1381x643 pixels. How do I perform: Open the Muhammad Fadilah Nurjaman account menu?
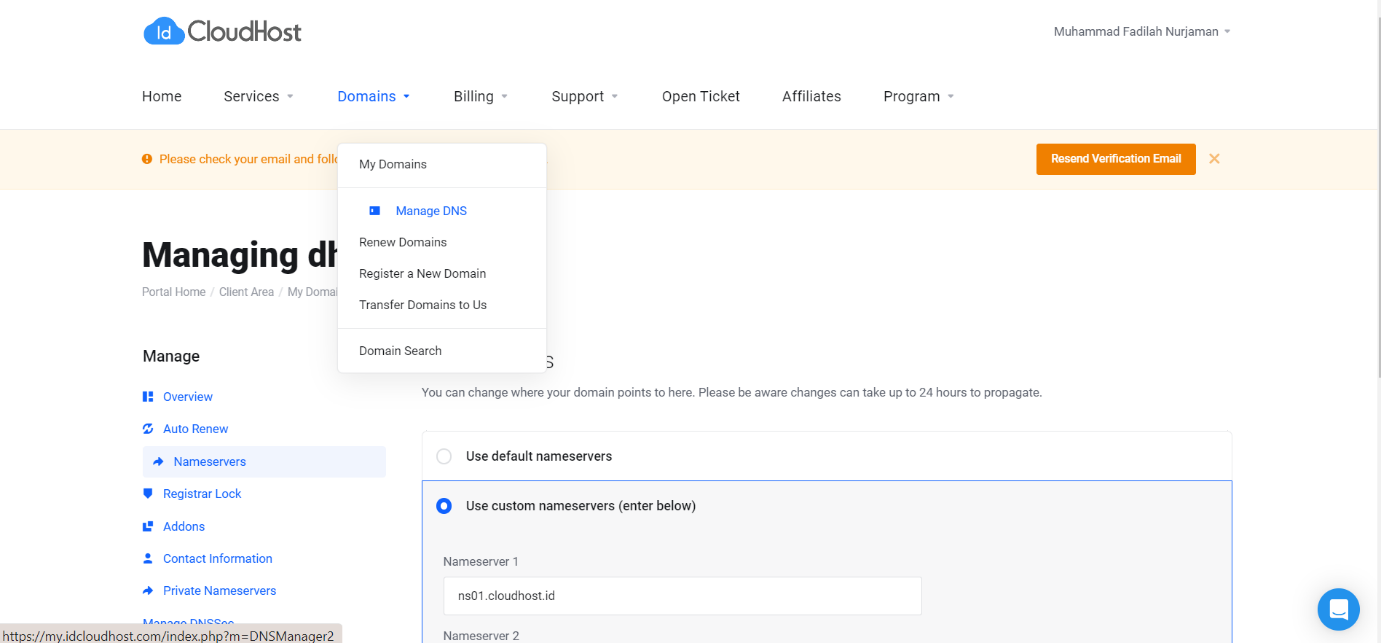1142,32
